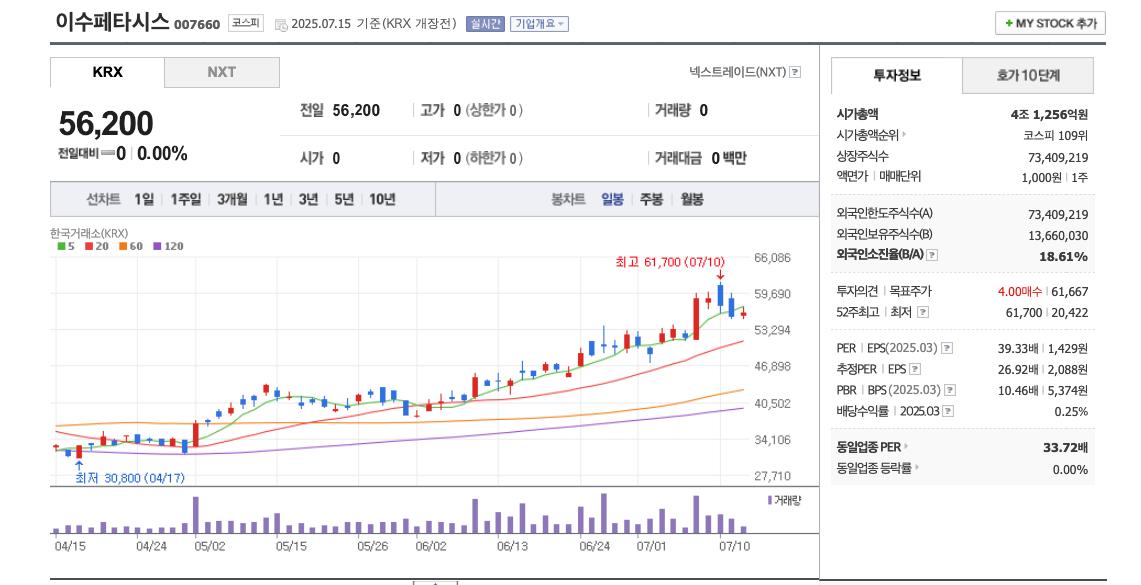Click the 0.25% dividend yield value
Screen dimensions: 1141x585
pos(1071,412)
